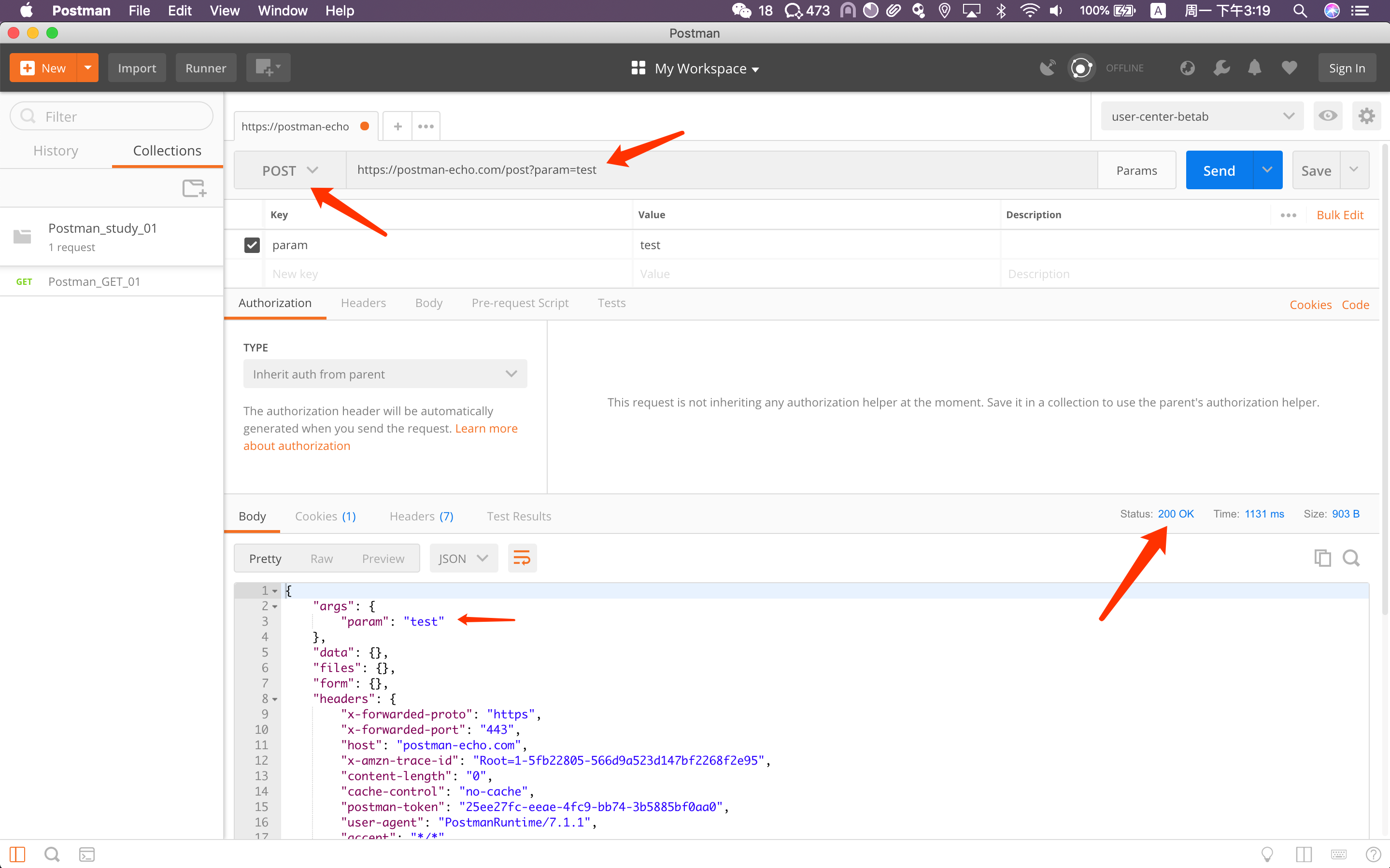
Task: Open response Cookies (1) tab
Action: 326,516
